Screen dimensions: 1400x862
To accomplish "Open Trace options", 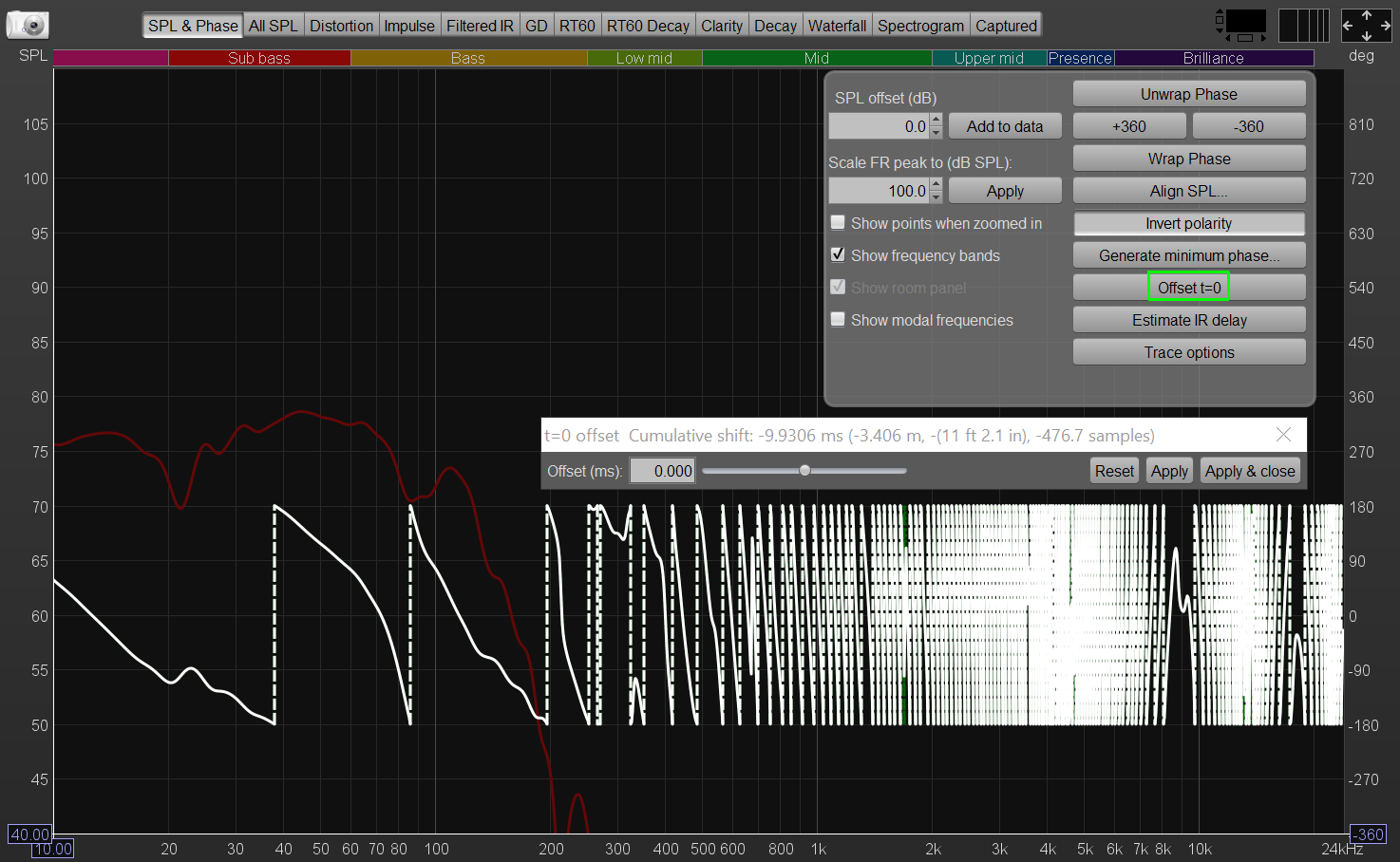I will pyautogui.click(x=1189, y=352).
